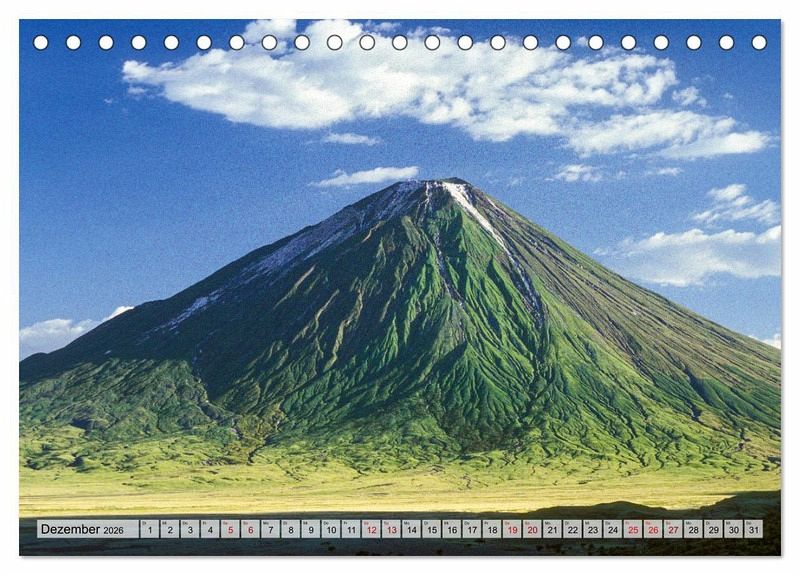Viewport: 800px width, 575px height.
Task: Click red day 25 in the calendar strip
Action: [632, 530]
